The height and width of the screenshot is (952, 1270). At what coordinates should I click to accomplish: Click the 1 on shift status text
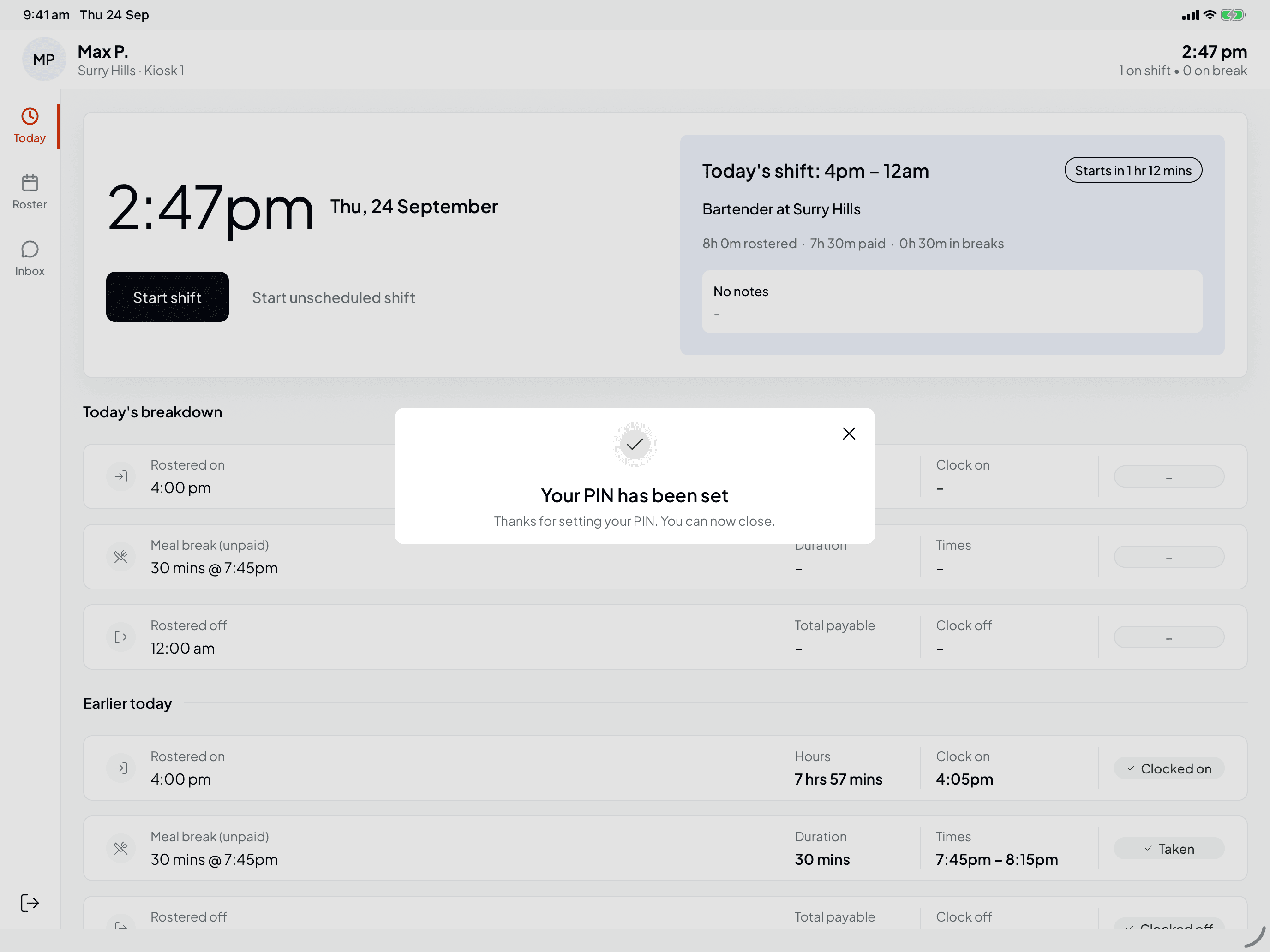[1144, 71]
